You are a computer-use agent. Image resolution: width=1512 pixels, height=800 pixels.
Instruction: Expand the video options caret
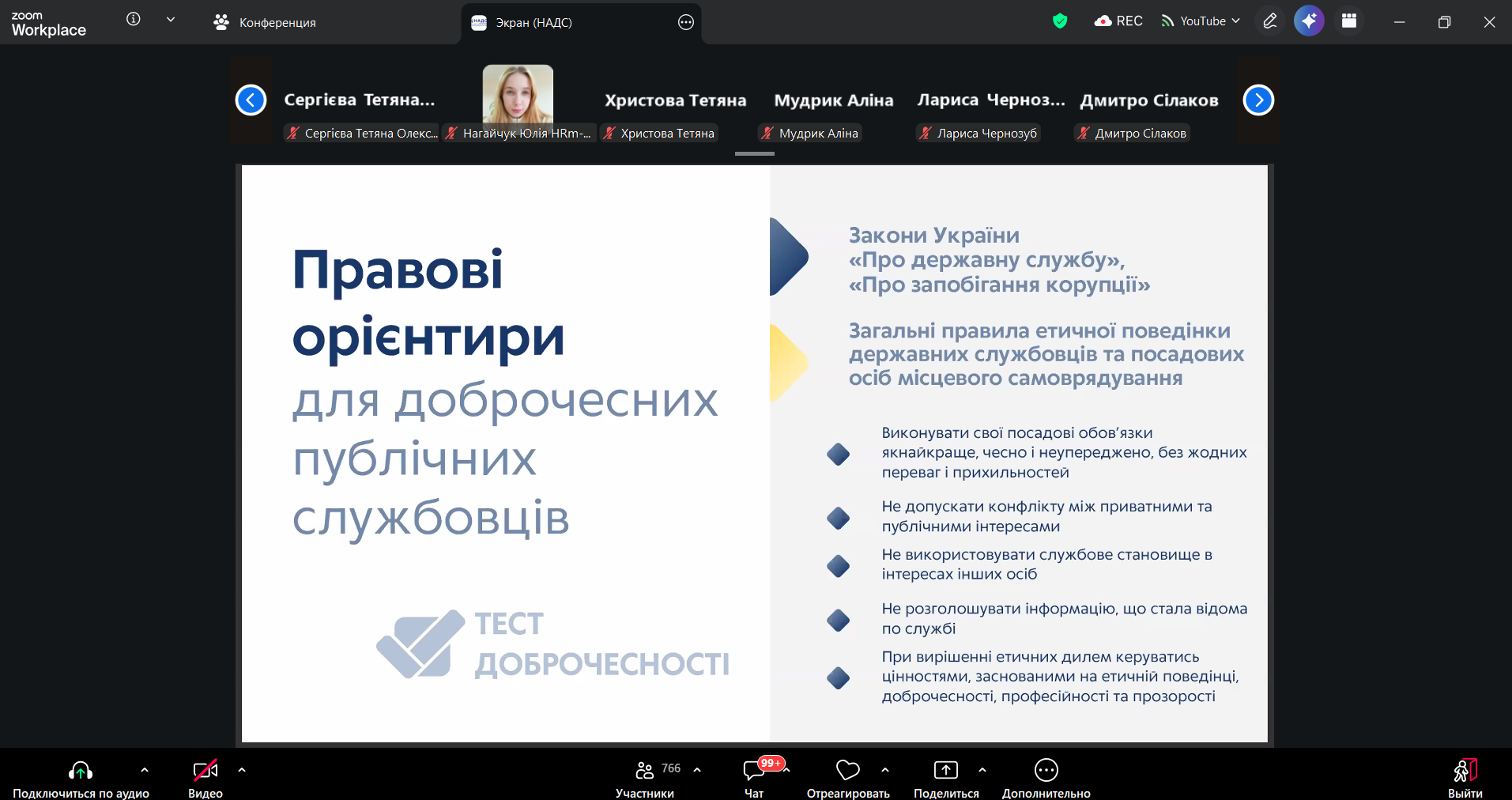[242, 769]
